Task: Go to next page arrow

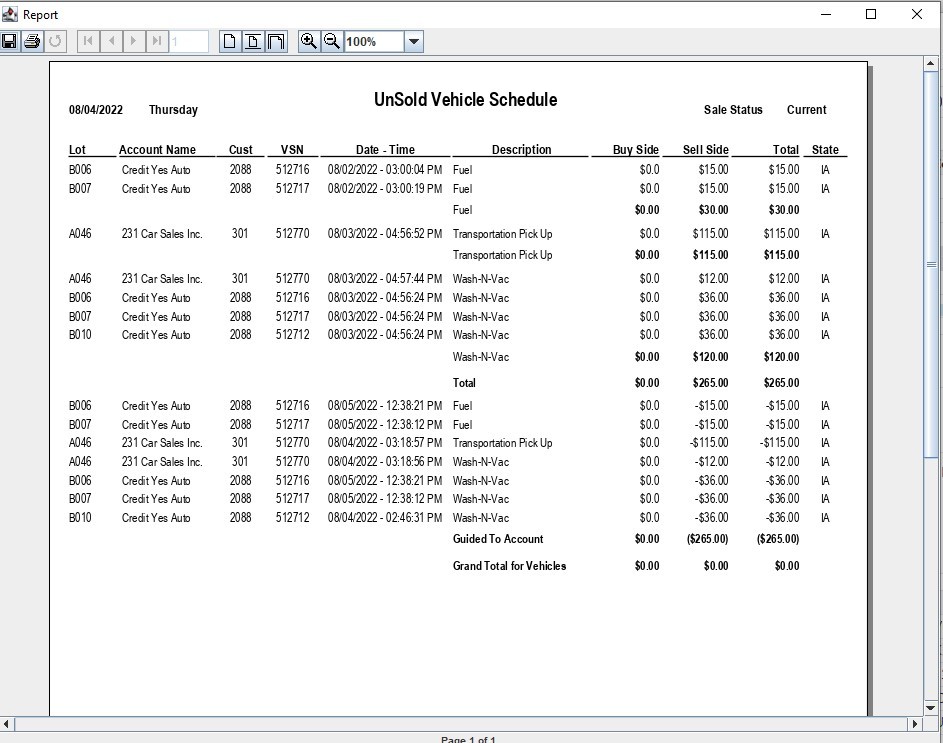Action: tap(134, 41)
